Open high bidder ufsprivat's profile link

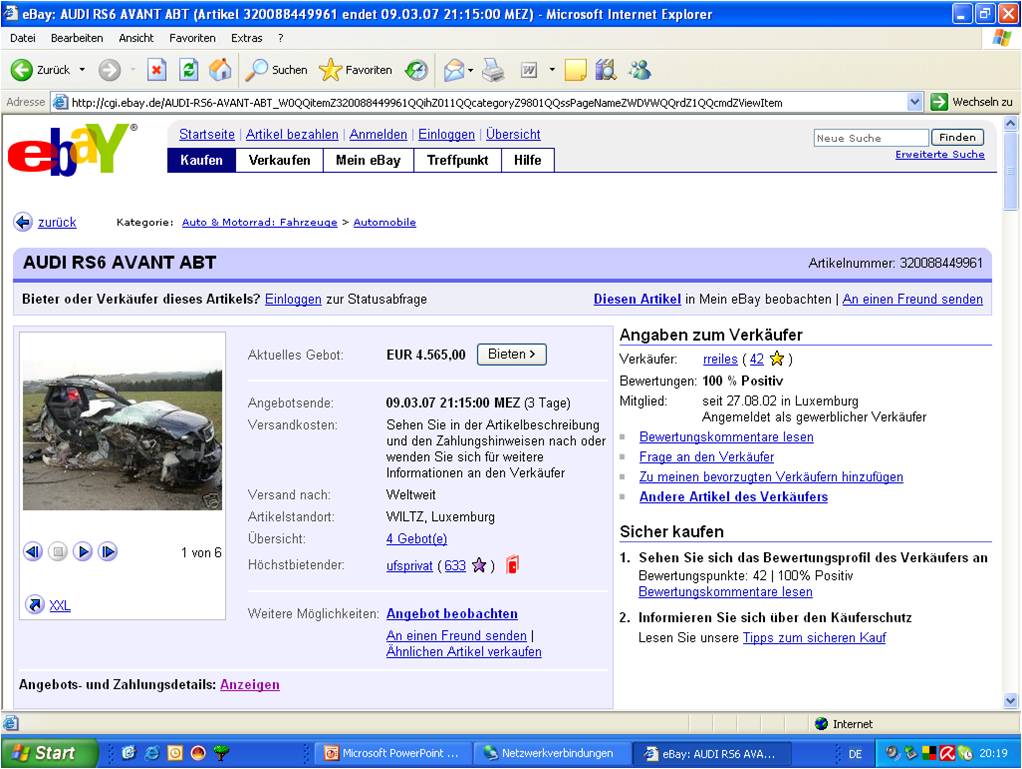(x=409, y=566)
